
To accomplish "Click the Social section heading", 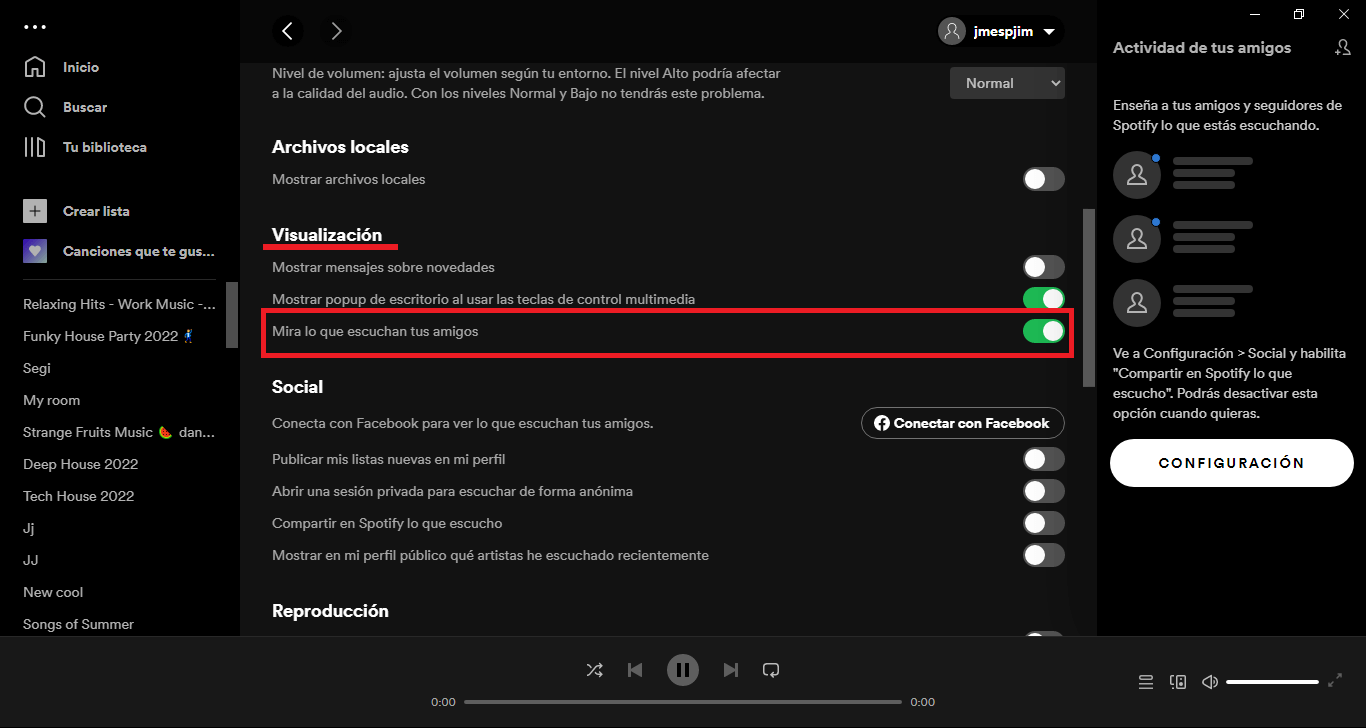I will tap(297, 387).
